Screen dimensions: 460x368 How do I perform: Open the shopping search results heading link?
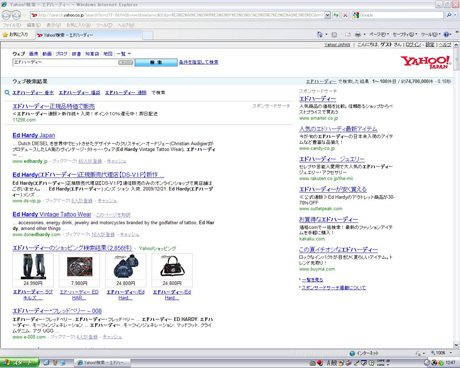point(72,248)
